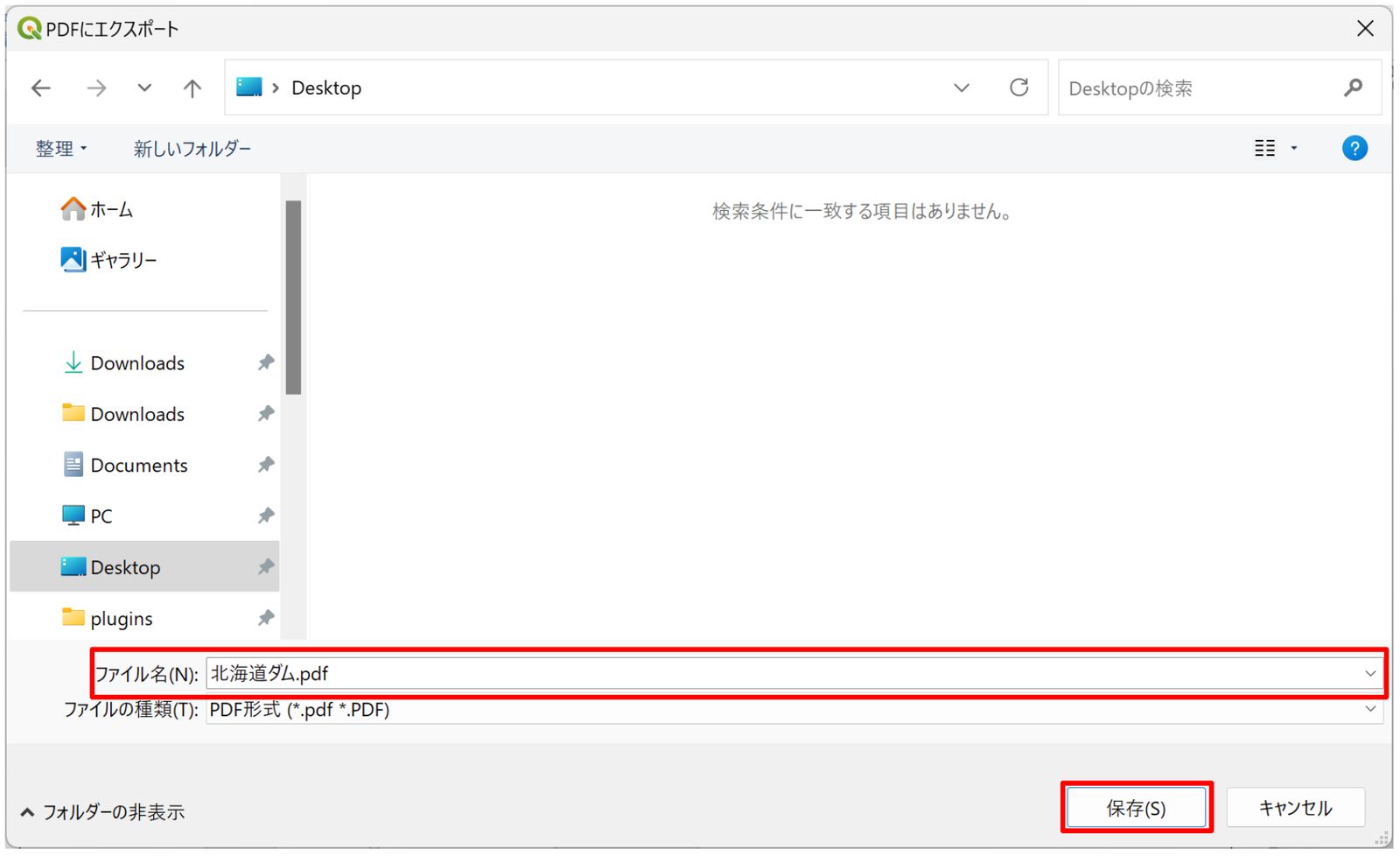Unpin PC using its pin icon
The image size is (1400, 856).
(266, 516)
